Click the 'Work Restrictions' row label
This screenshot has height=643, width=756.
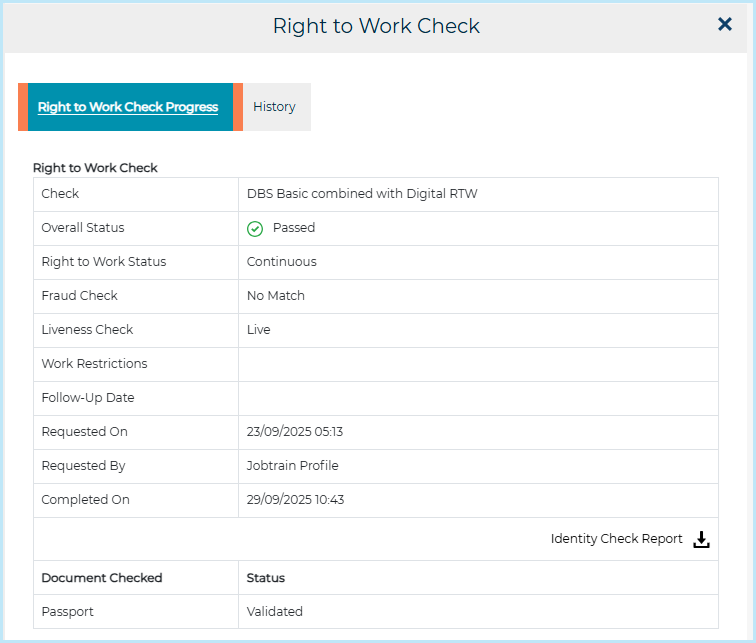pos(94,363)
